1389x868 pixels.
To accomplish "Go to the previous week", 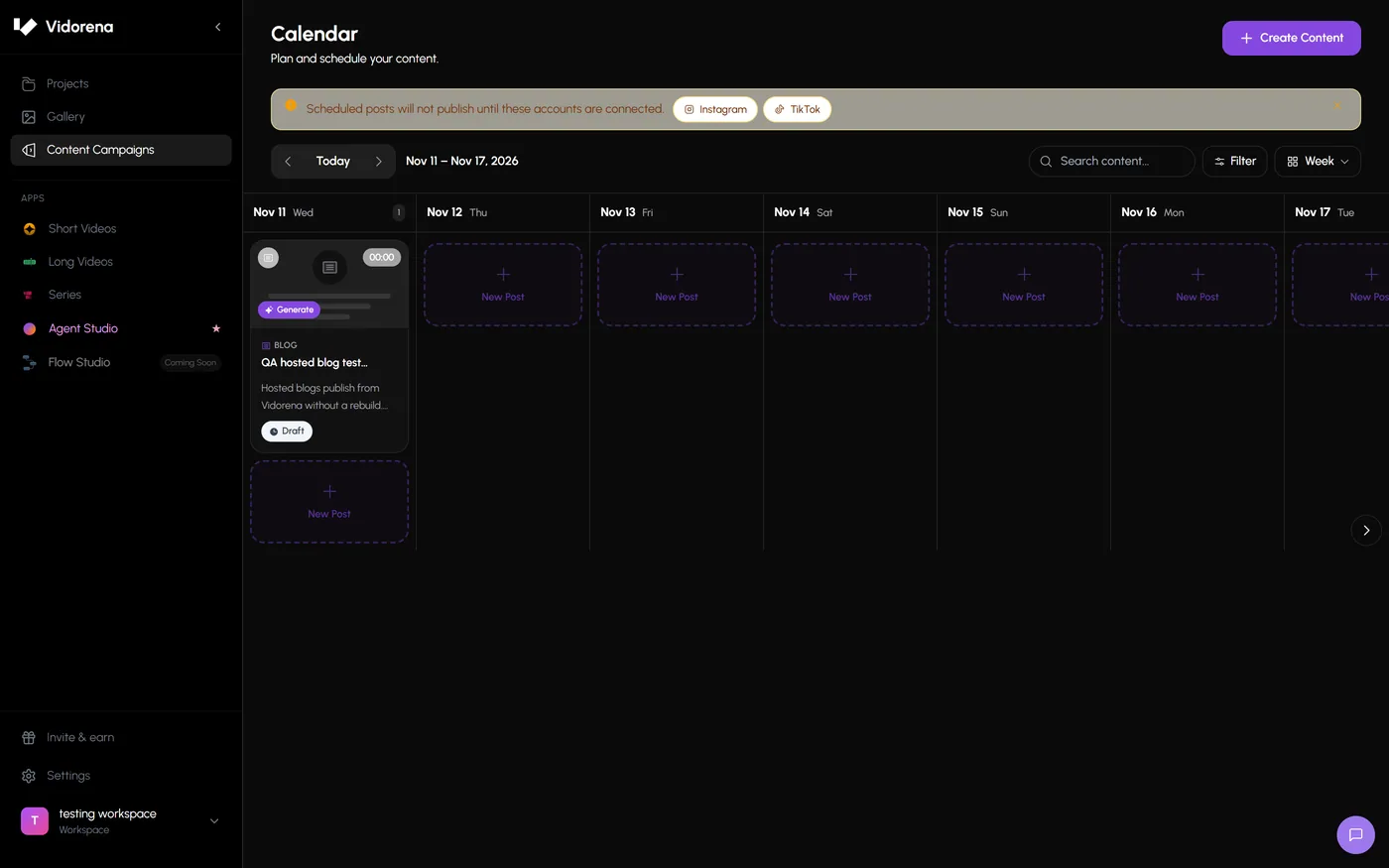I will coord(288,161).
